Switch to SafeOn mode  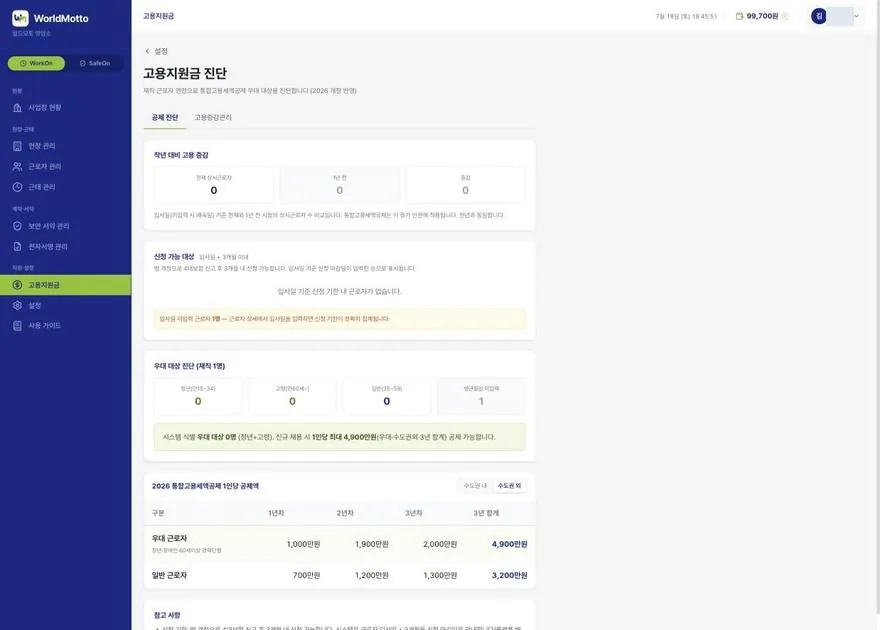[95, 63]
